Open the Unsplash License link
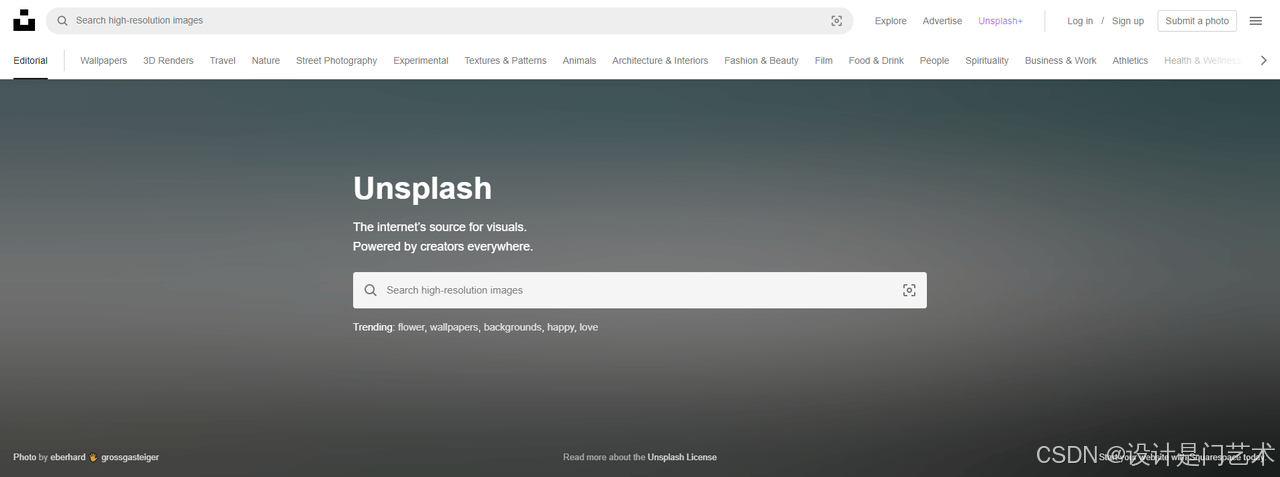The image size is (1280, 477). (x=682, y=457)
